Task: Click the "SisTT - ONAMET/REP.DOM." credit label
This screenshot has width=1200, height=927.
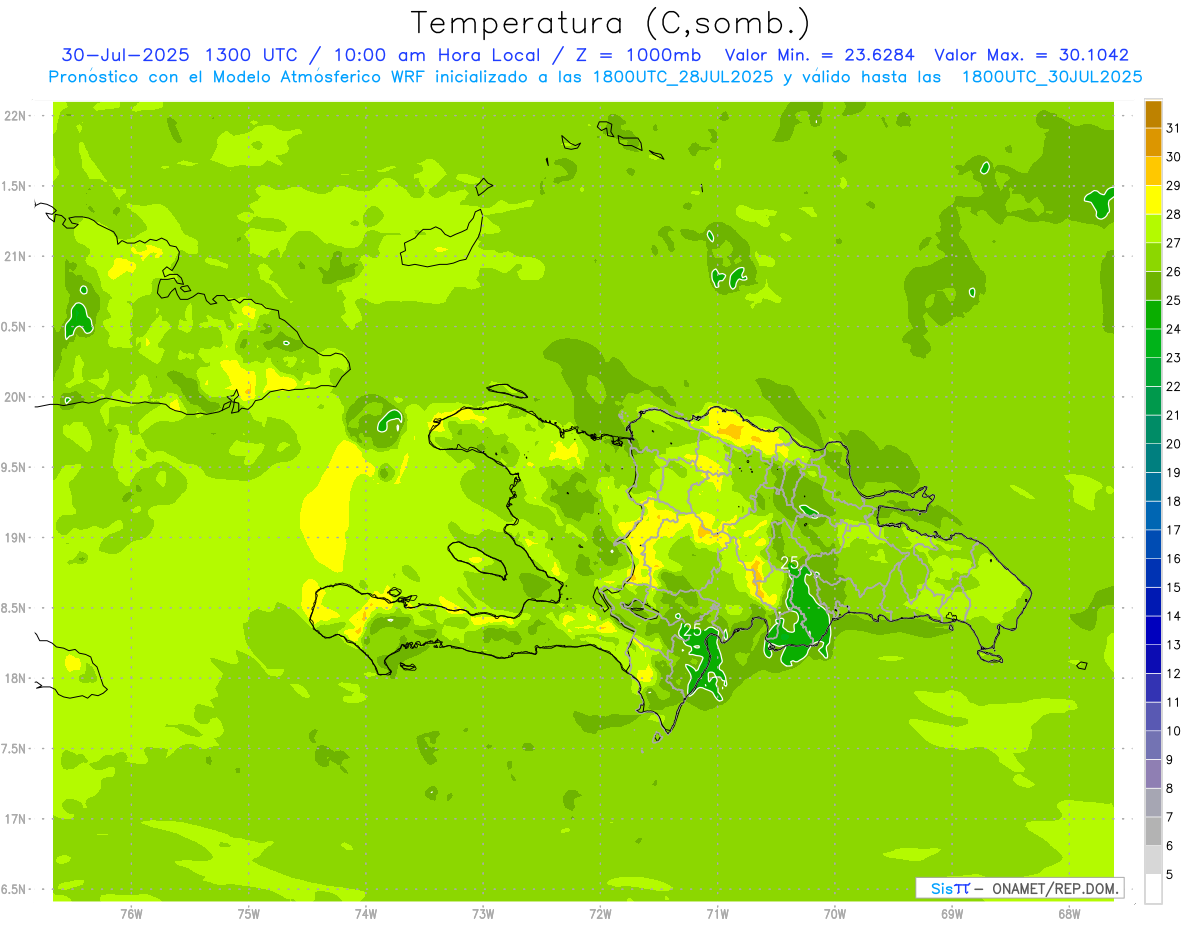Action: (1020, 888)
